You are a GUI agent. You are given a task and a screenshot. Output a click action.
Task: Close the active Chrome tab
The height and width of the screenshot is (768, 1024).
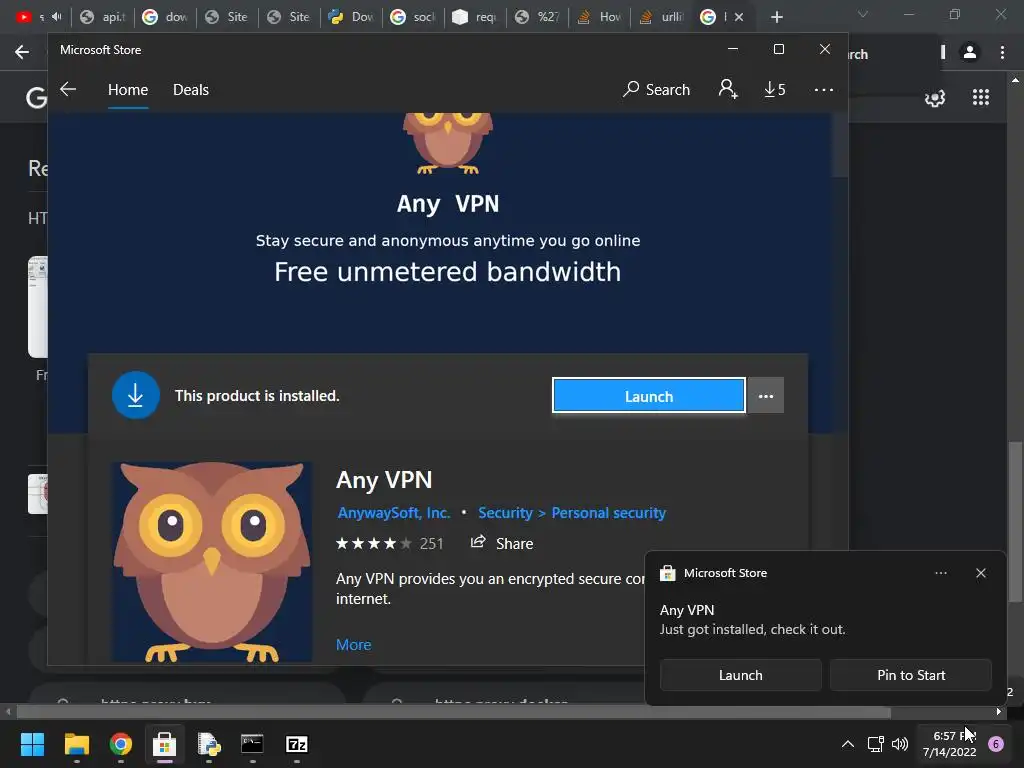(x=739, y=17)
